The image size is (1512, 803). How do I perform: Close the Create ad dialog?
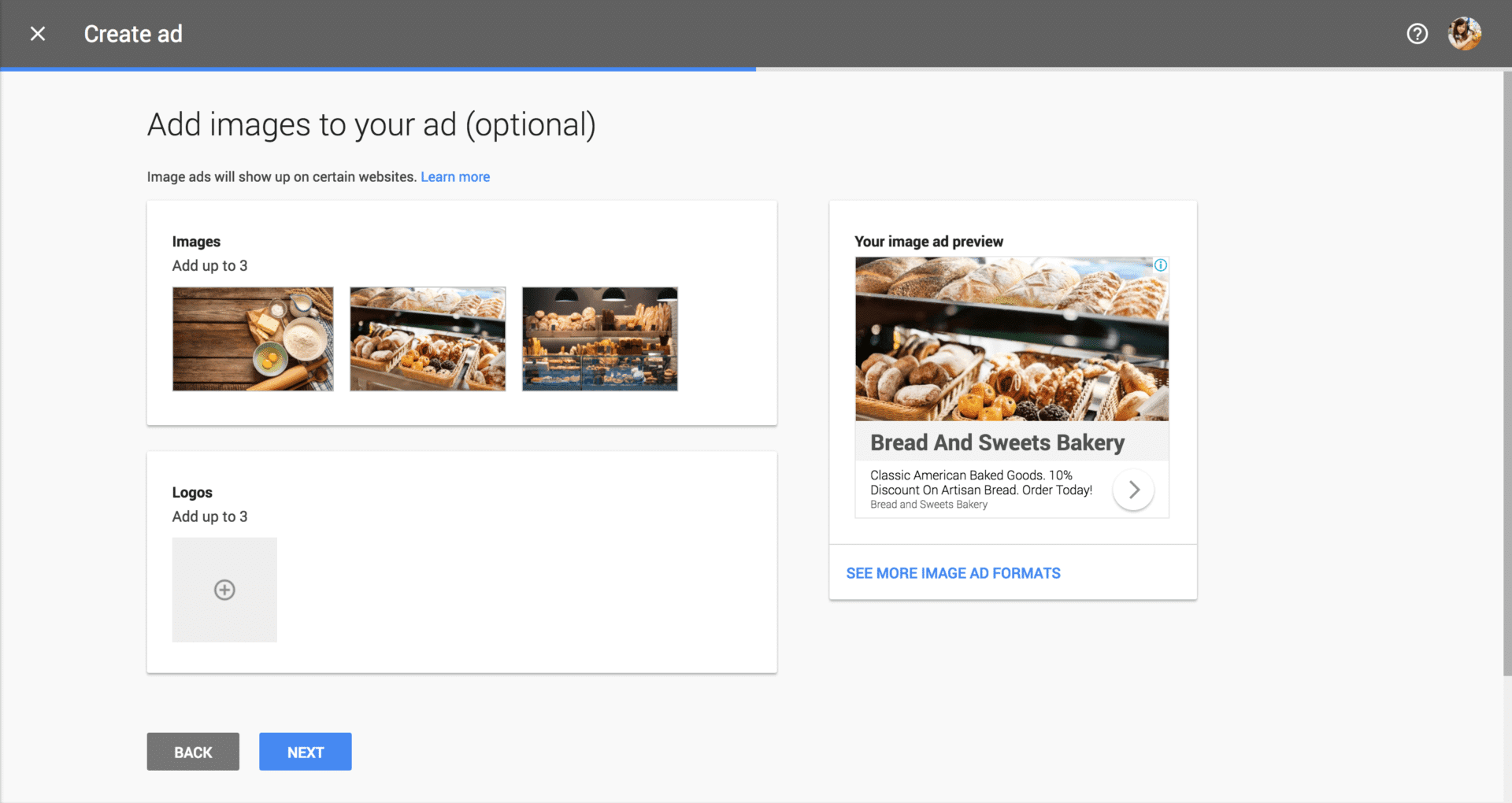(38, 34)
